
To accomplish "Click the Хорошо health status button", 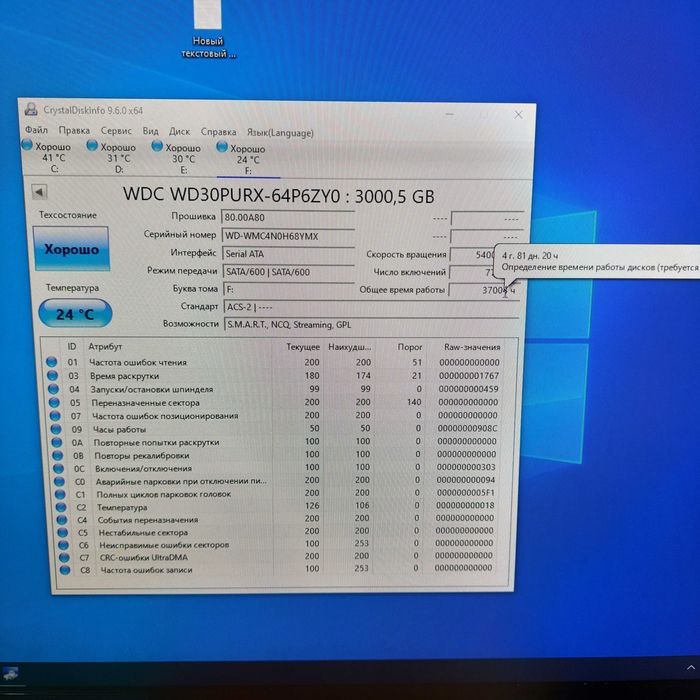I will pyautogui.click(x=71, y=249).
